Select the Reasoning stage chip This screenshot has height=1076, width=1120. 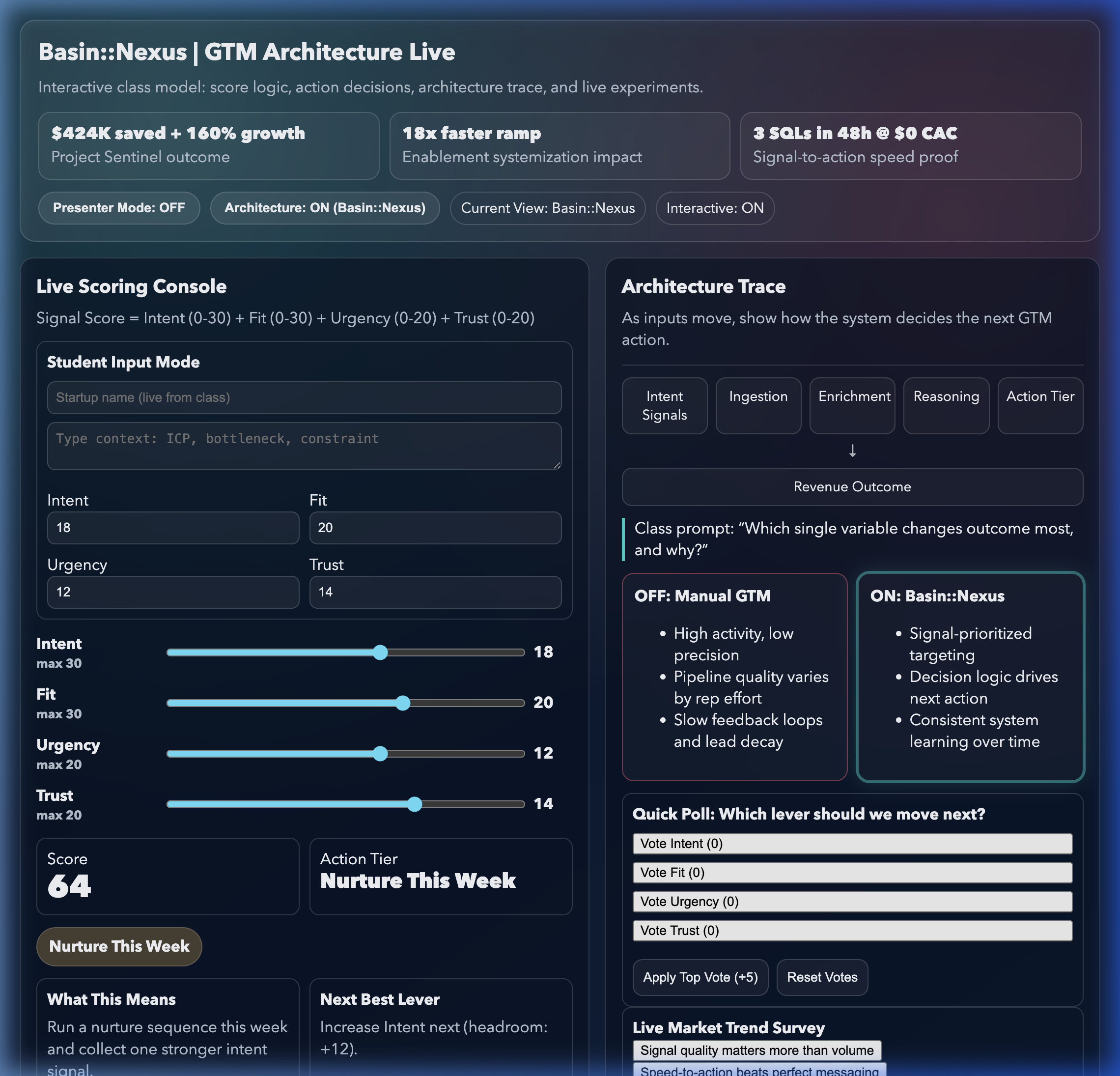point(946,405)
